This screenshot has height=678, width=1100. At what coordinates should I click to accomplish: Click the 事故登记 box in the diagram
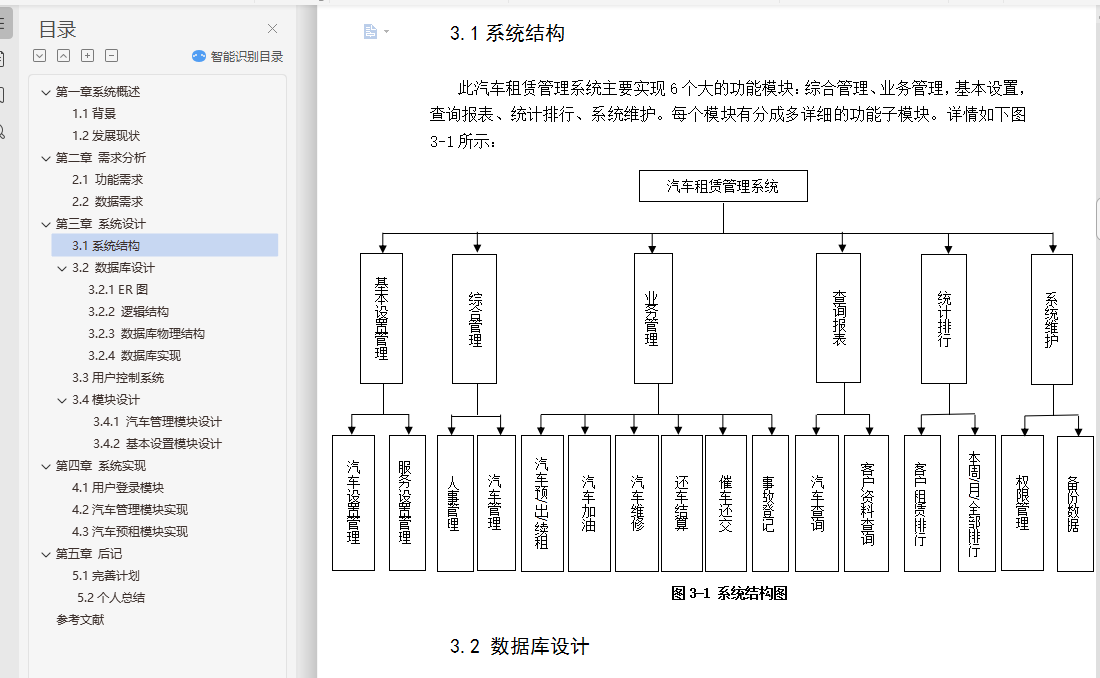point(770,503)
